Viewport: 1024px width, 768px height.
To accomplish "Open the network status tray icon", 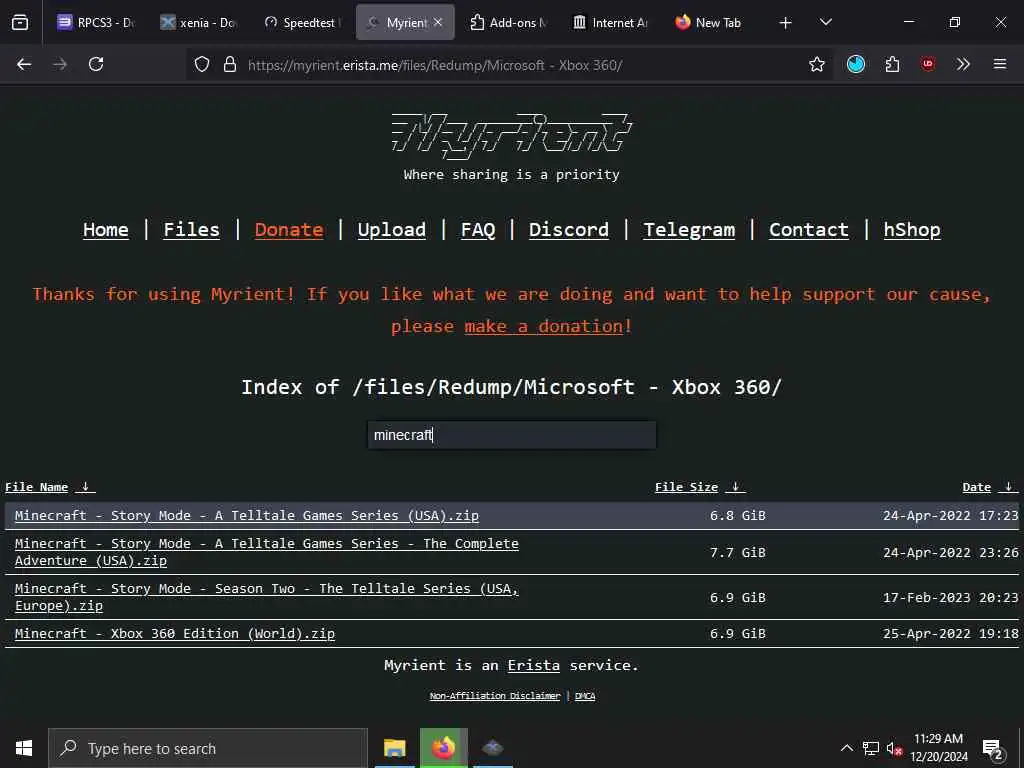I will (x=871, y=748).
